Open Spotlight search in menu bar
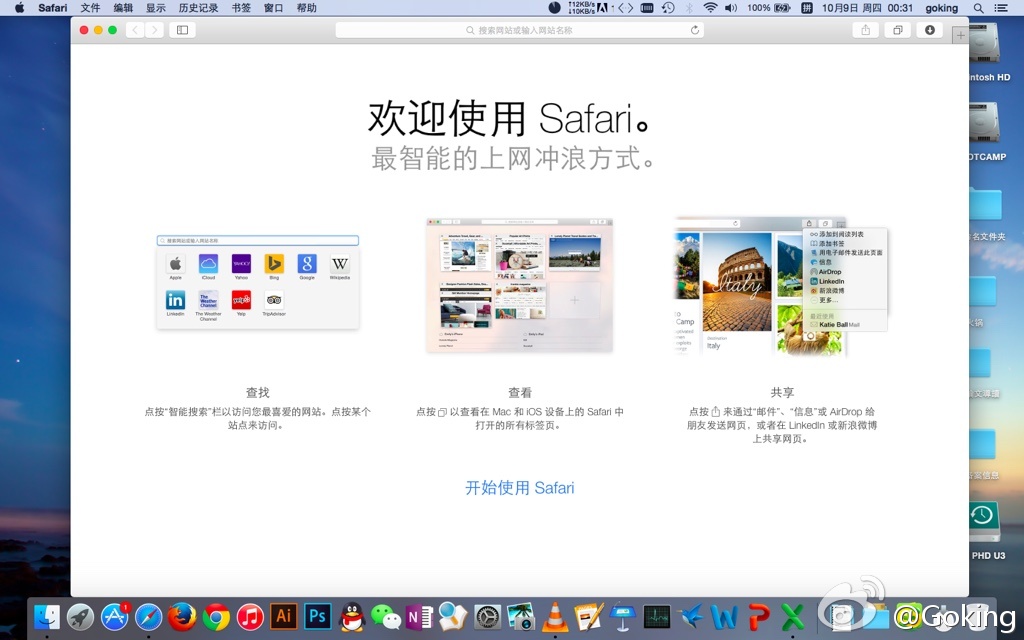The image size is (1024, 640). click(978, 8)
